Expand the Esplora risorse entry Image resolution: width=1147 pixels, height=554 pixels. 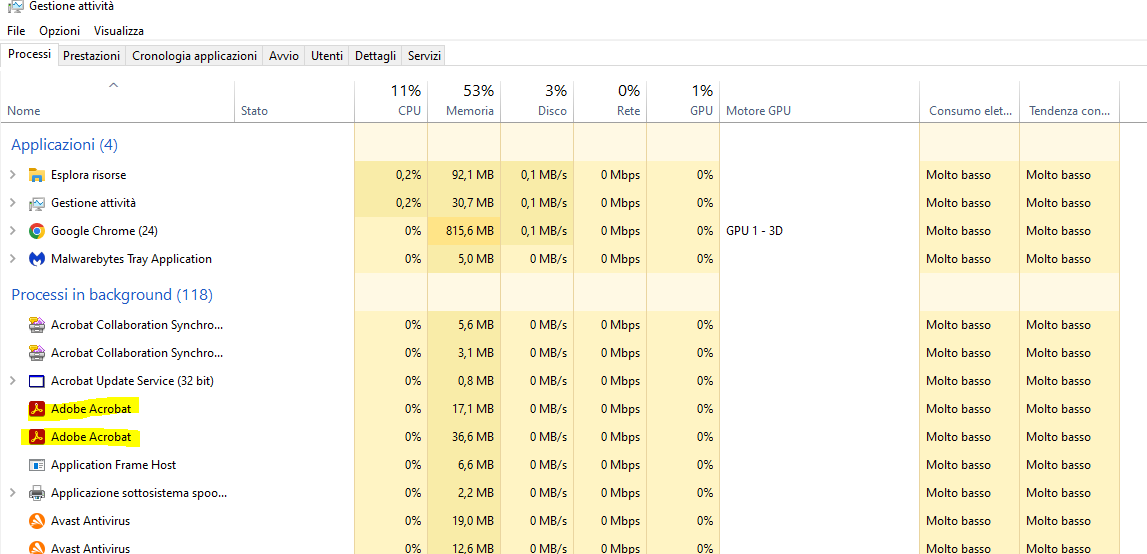(12, 175)
